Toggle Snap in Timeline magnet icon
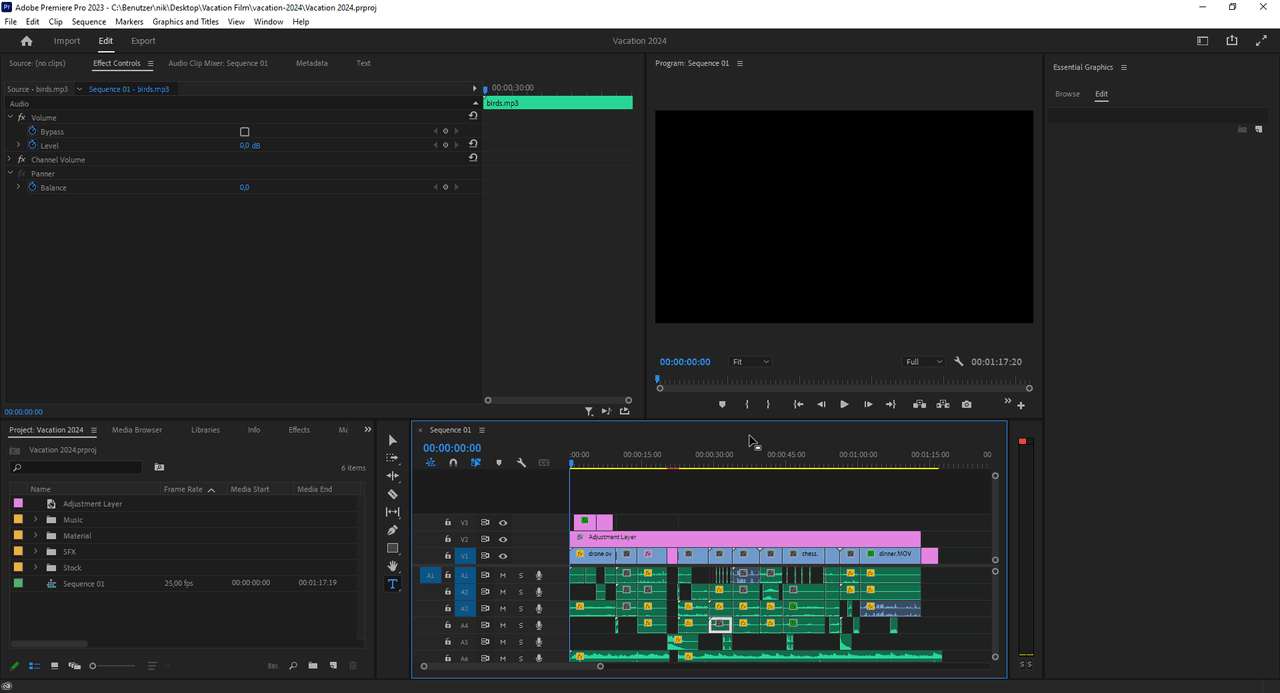This screenshot has height=693, width=1280. (453, 463)
